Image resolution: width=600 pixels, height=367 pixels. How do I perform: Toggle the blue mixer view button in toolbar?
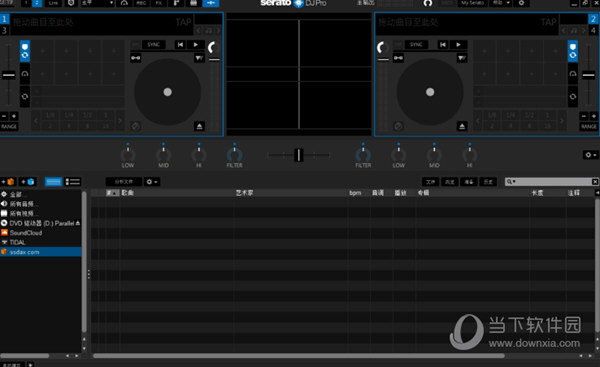[211, 3]
